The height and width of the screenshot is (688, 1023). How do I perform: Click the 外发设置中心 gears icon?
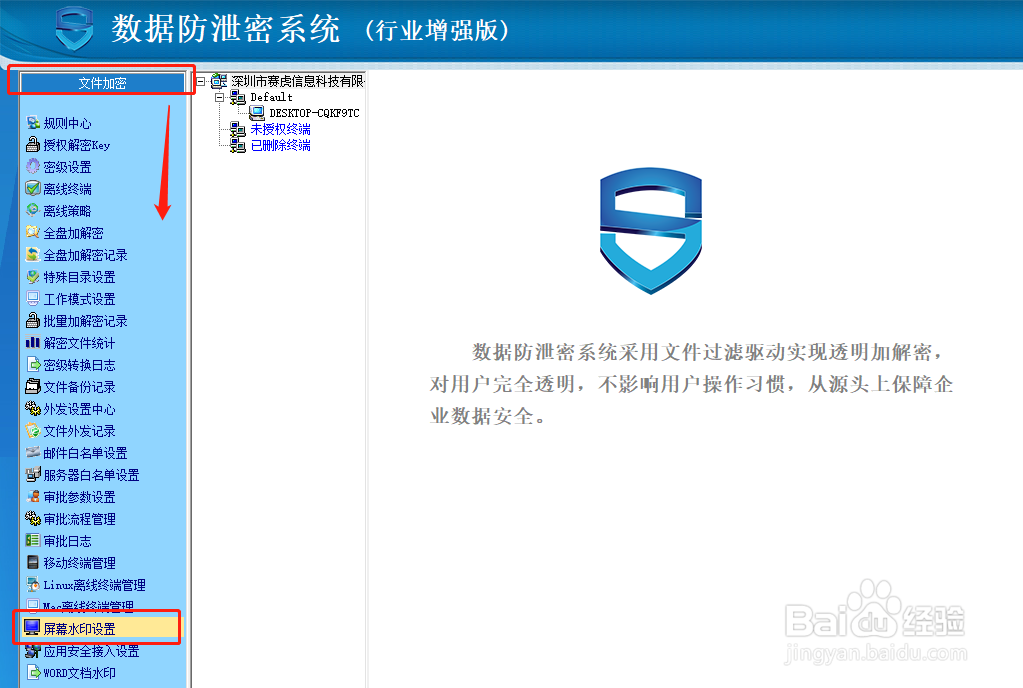tap(33, 409)
